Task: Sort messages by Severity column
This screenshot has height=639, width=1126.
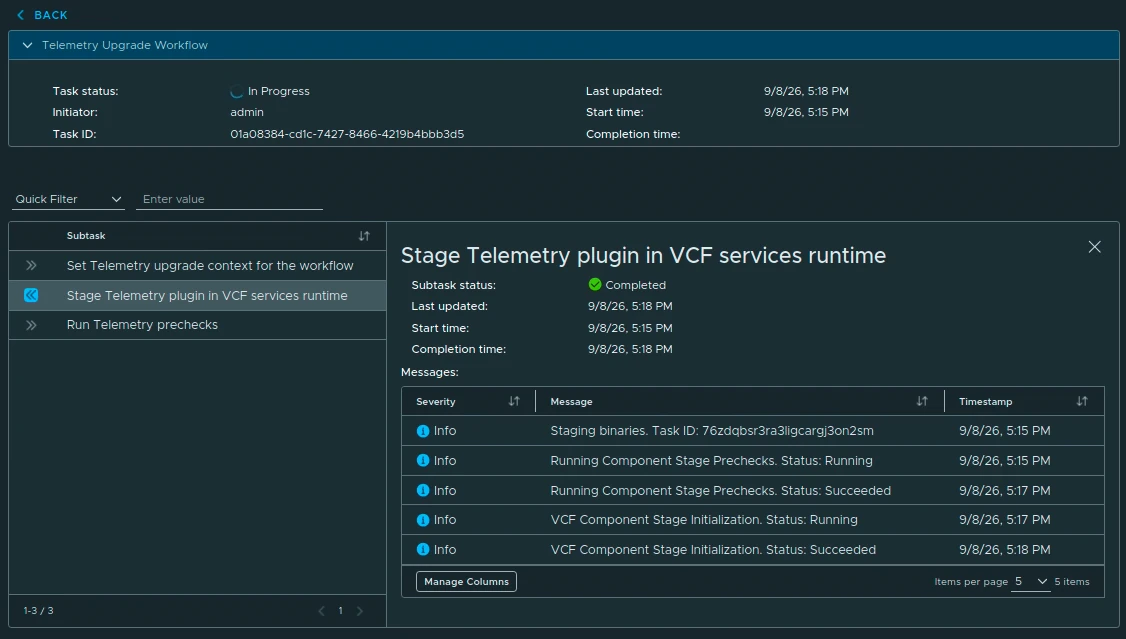Action: [514, 401]
